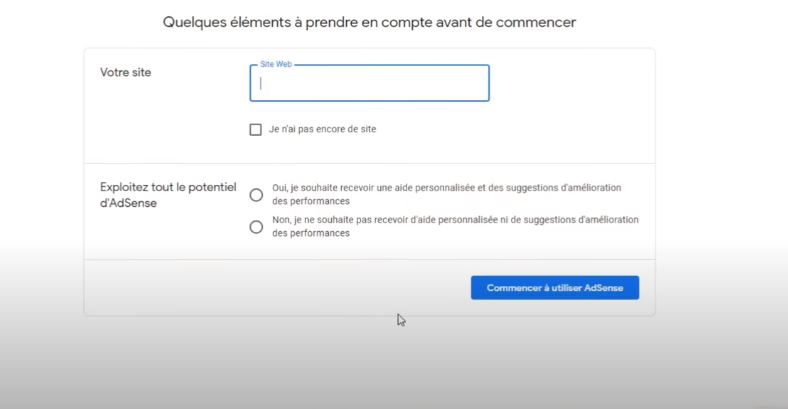788x409 pixels.
Task: Click the empty footer area left of Commencer button
Action: 270,288
